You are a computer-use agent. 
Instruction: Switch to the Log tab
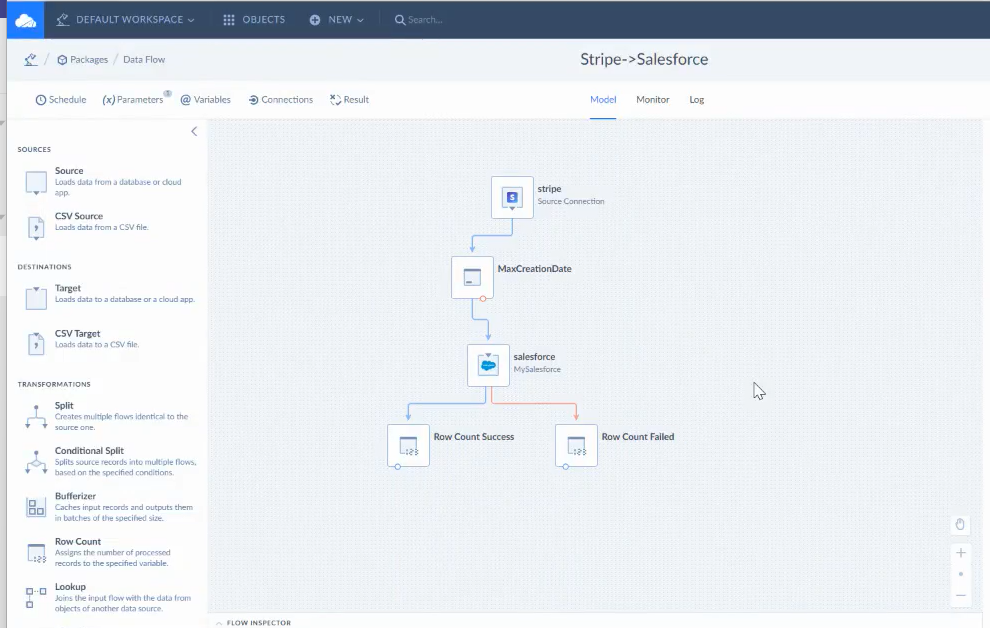[x=697, y=100]
